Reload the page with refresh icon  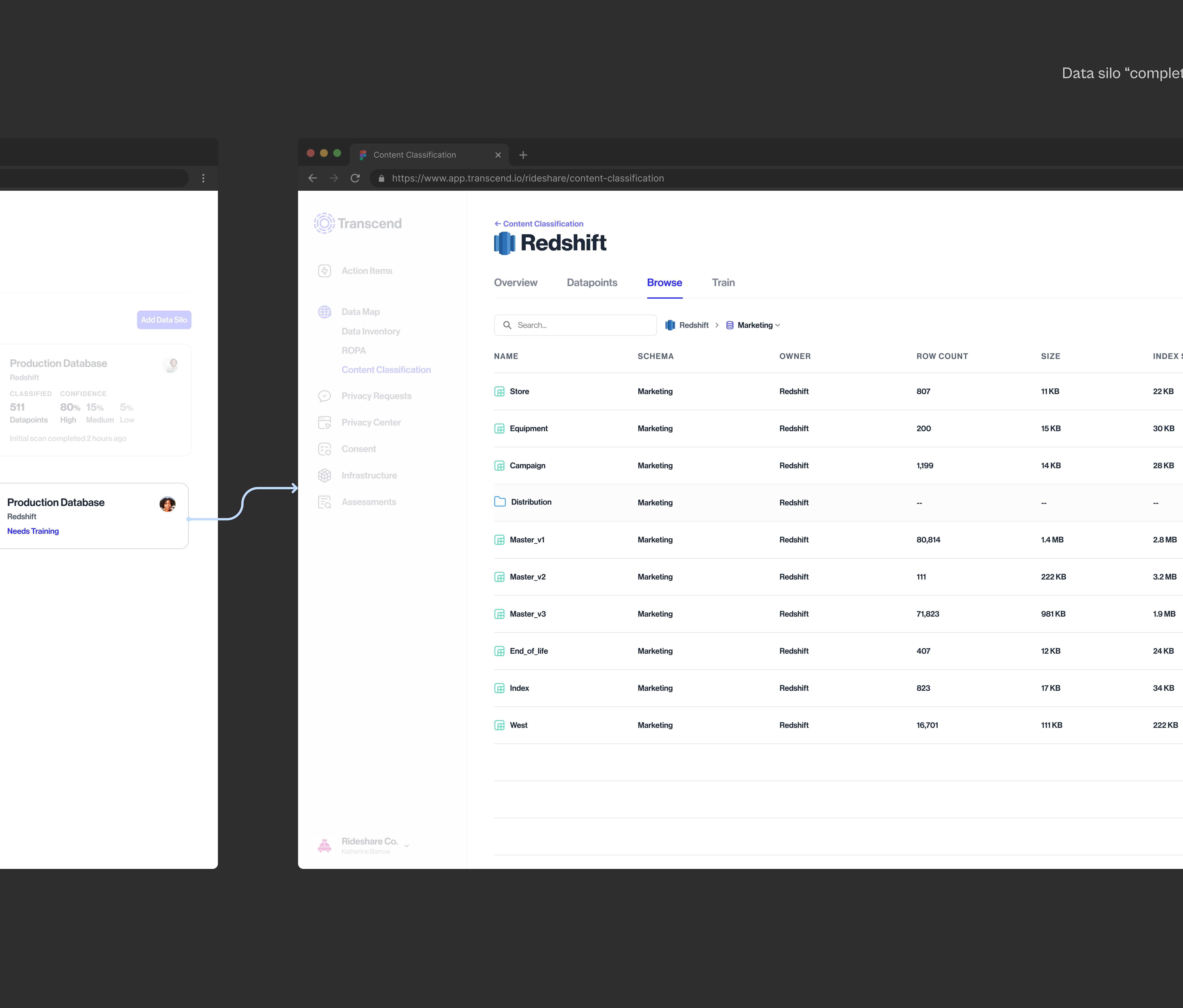(355, 178)
